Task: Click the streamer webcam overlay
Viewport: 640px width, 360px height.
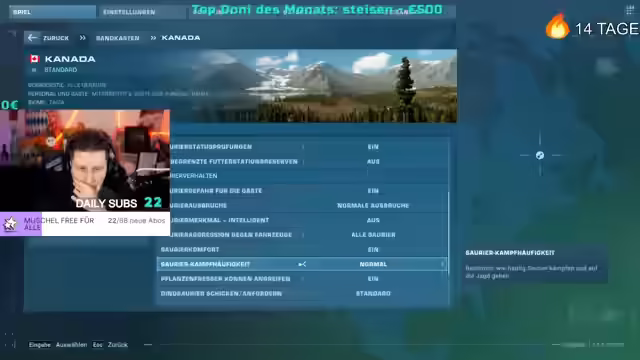Action: 85,160
